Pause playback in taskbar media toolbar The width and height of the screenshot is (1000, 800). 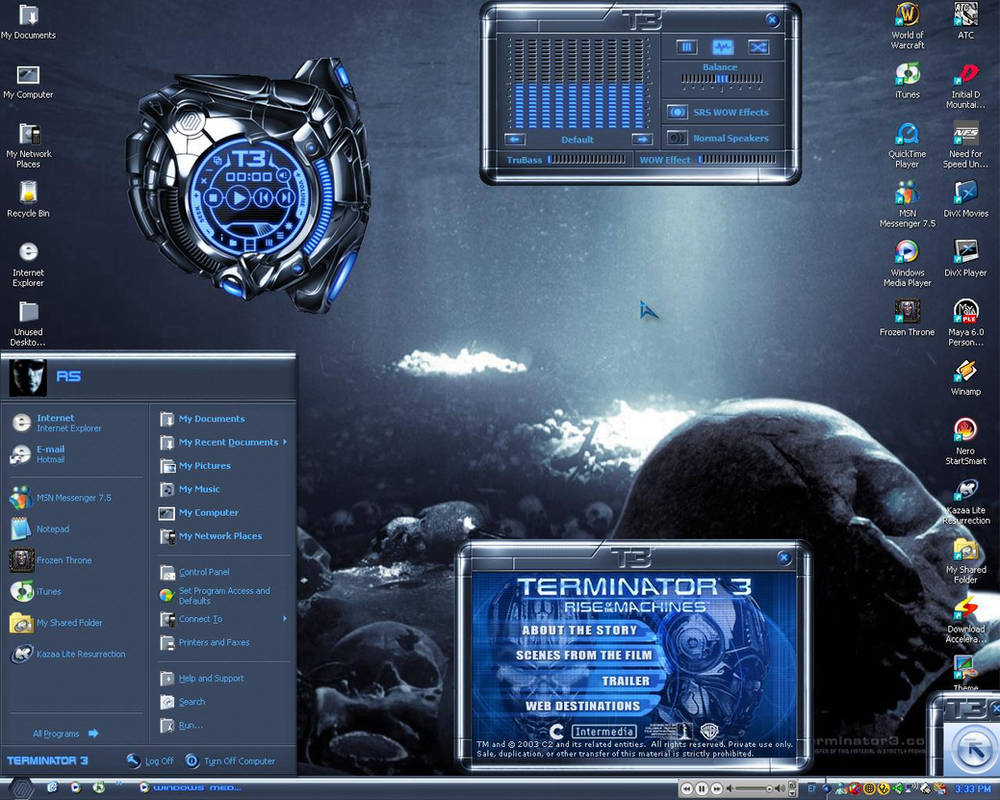point(702,789)
